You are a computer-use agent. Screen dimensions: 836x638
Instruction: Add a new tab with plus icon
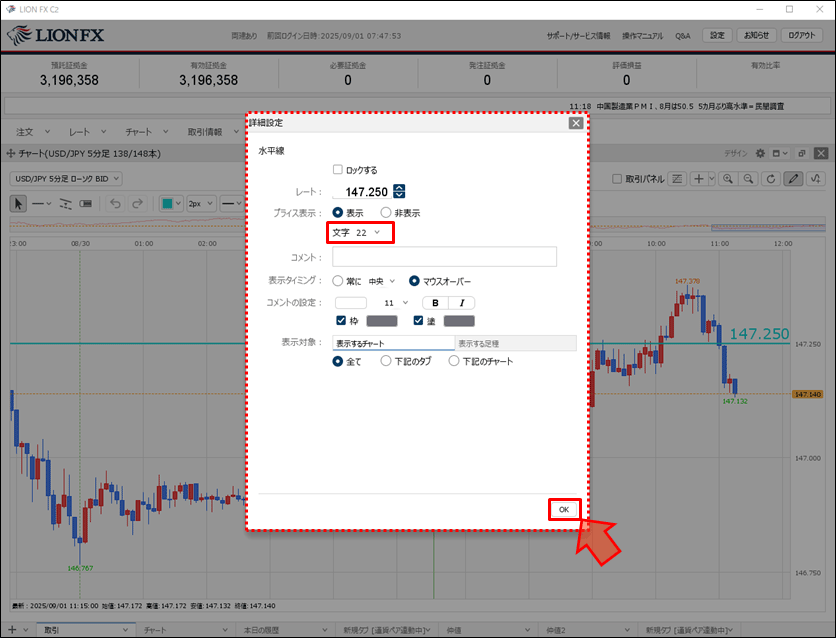point(12,630)
